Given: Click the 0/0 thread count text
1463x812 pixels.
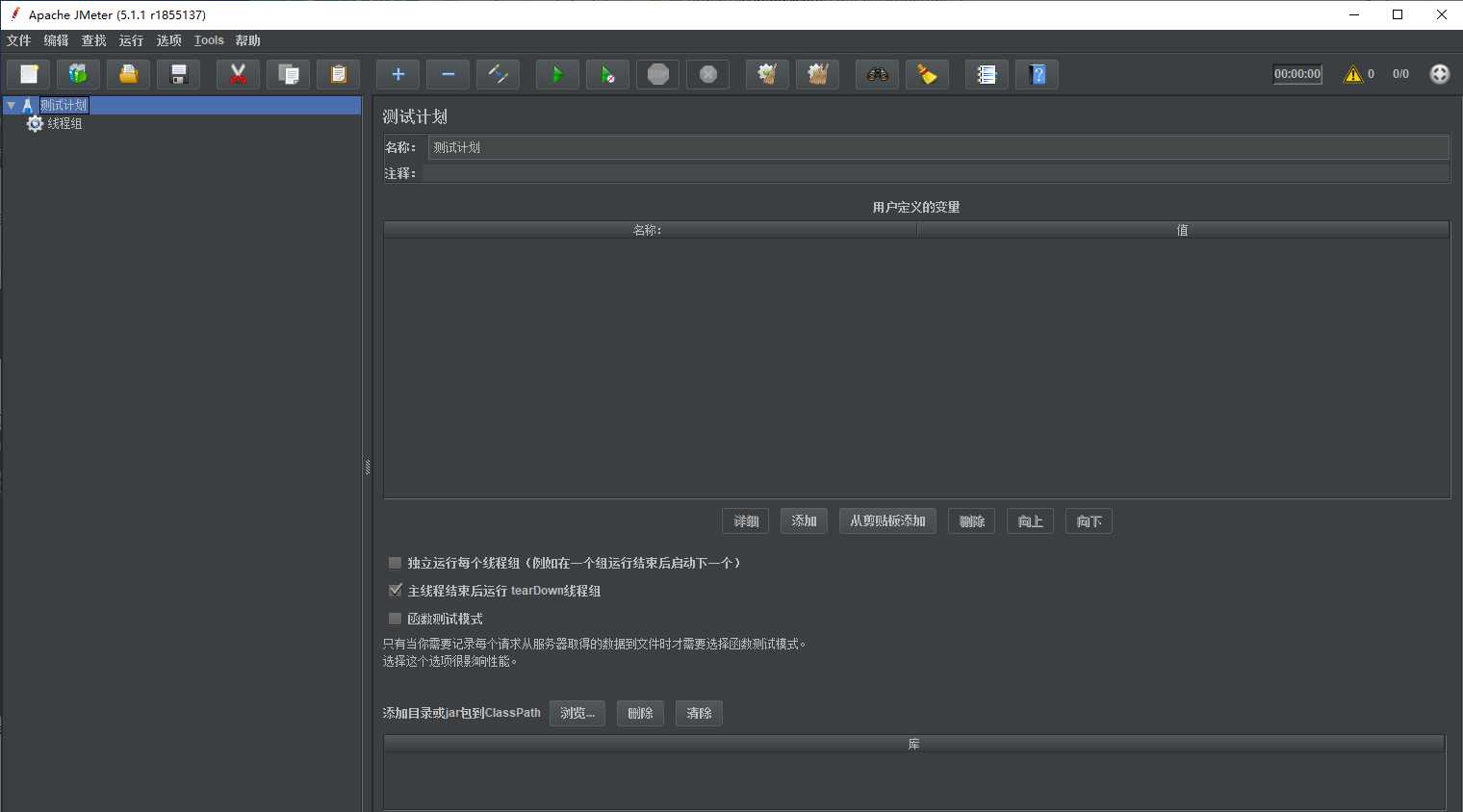Looking at the screenshot, I should pyautogui.click(x=1400, y=74).
